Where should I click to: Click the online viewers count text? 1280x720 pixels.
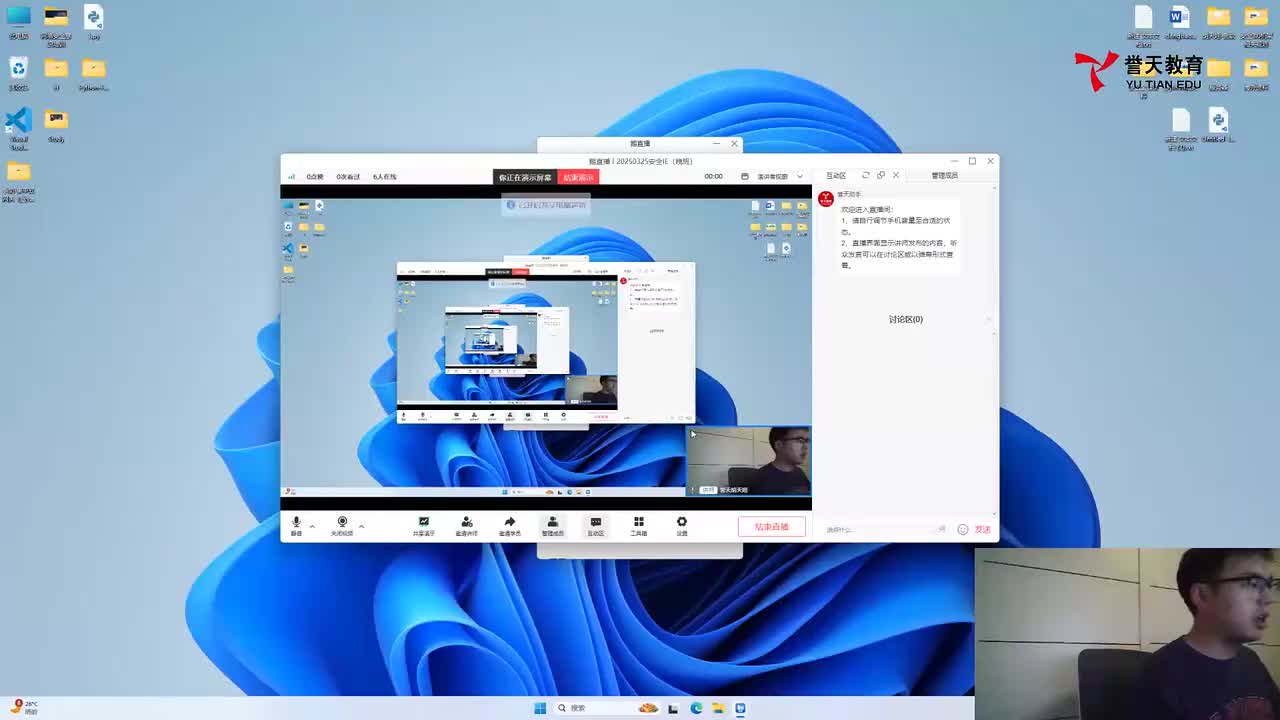point(385,177)
